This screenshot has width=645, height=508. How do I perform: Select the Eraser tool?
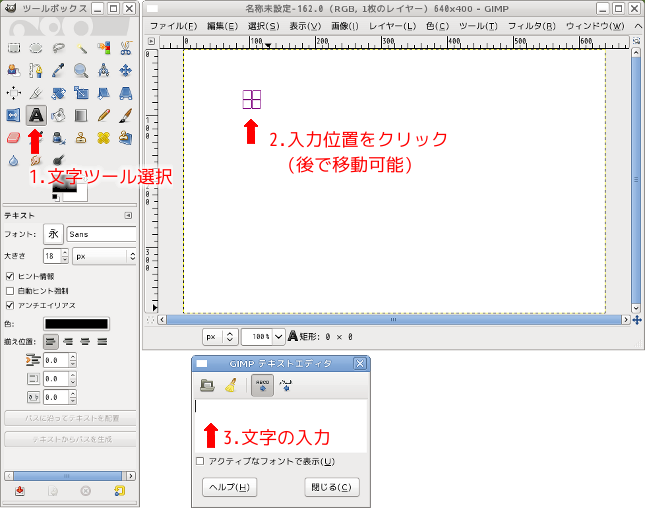(x=14, y=138)
